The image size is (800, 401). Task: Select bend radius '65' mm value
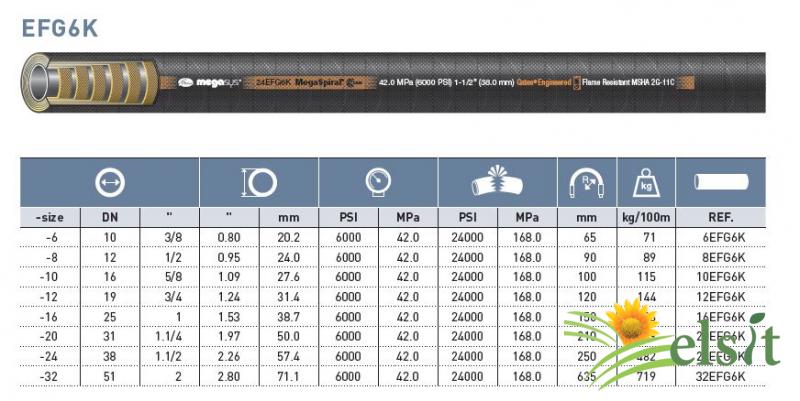point(590,237)
